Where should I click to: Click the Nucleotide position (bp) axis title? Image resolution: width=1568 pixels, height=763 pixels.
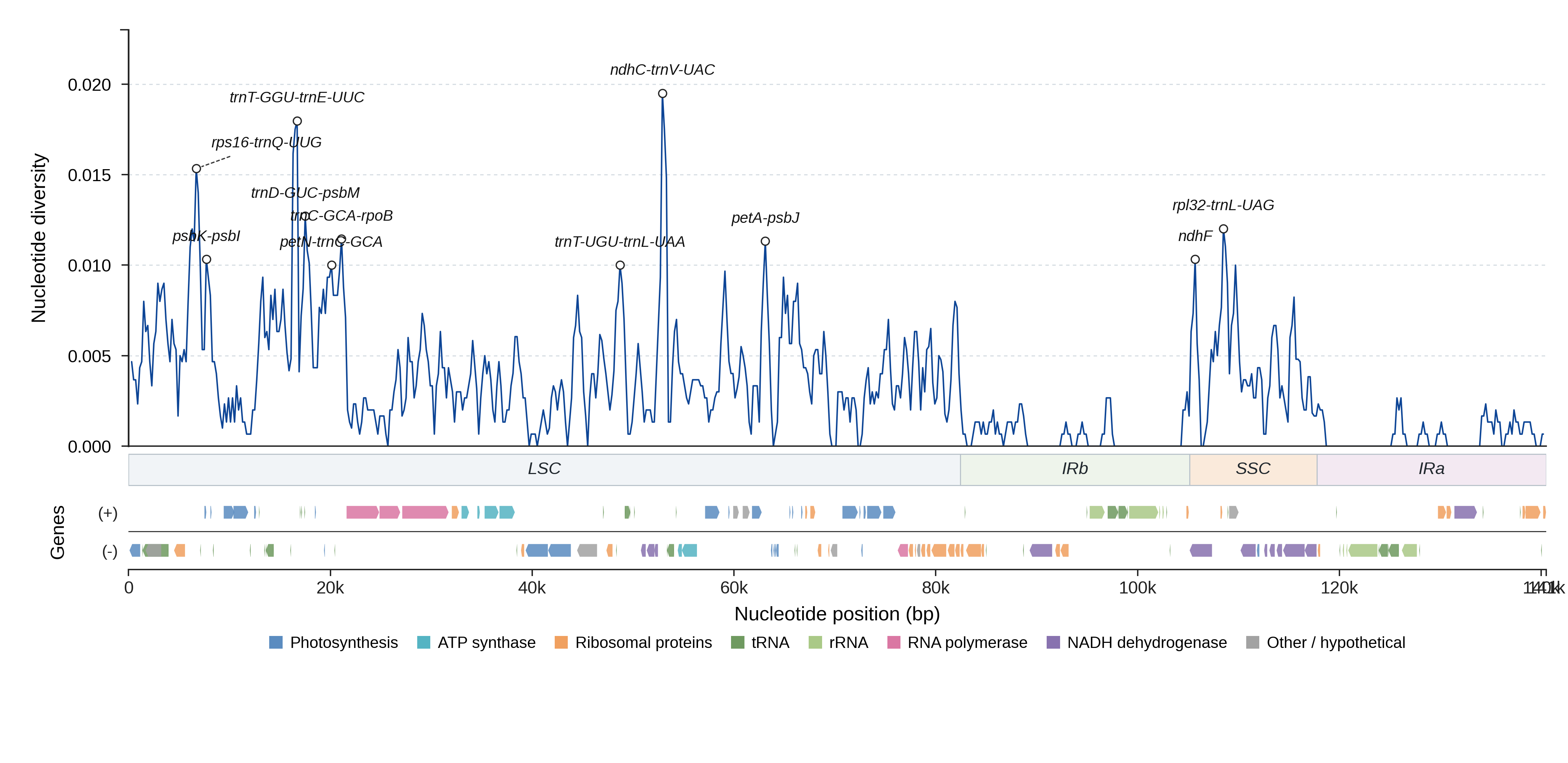point(837,614)
